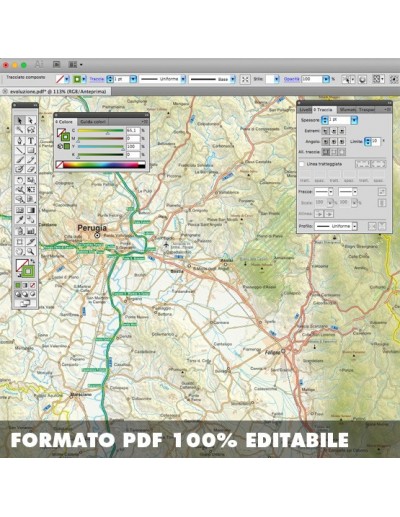The height and width of the screenshot is (517, 400).
Task: Select the Mesh tool
Action: (20, 210)
